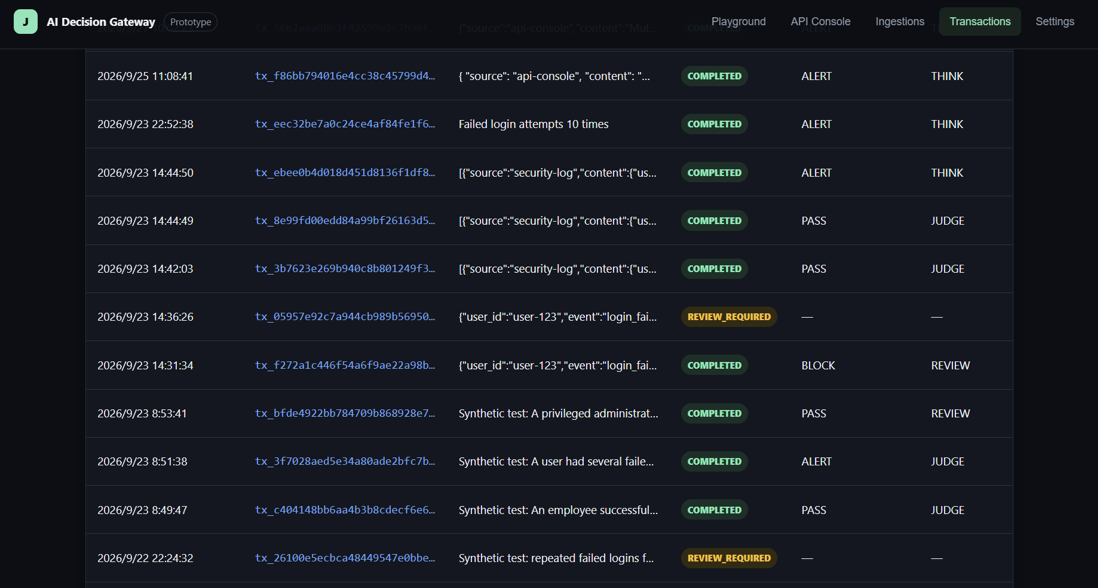Screen dimensions: 1098x588
Task: Select the "Synthetic test: A user had several faile..." text
Action: click(x=557, y=462)
